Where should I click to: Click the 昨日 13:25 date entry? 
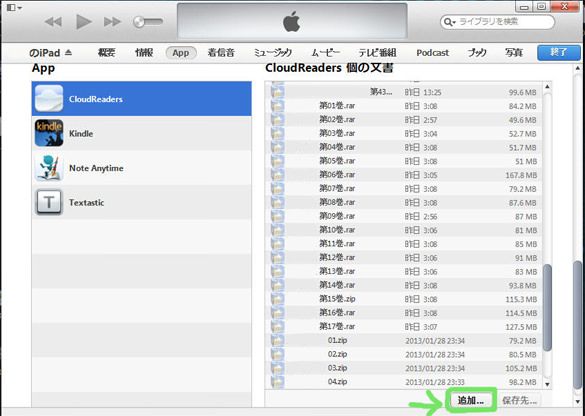pos(423,93)
